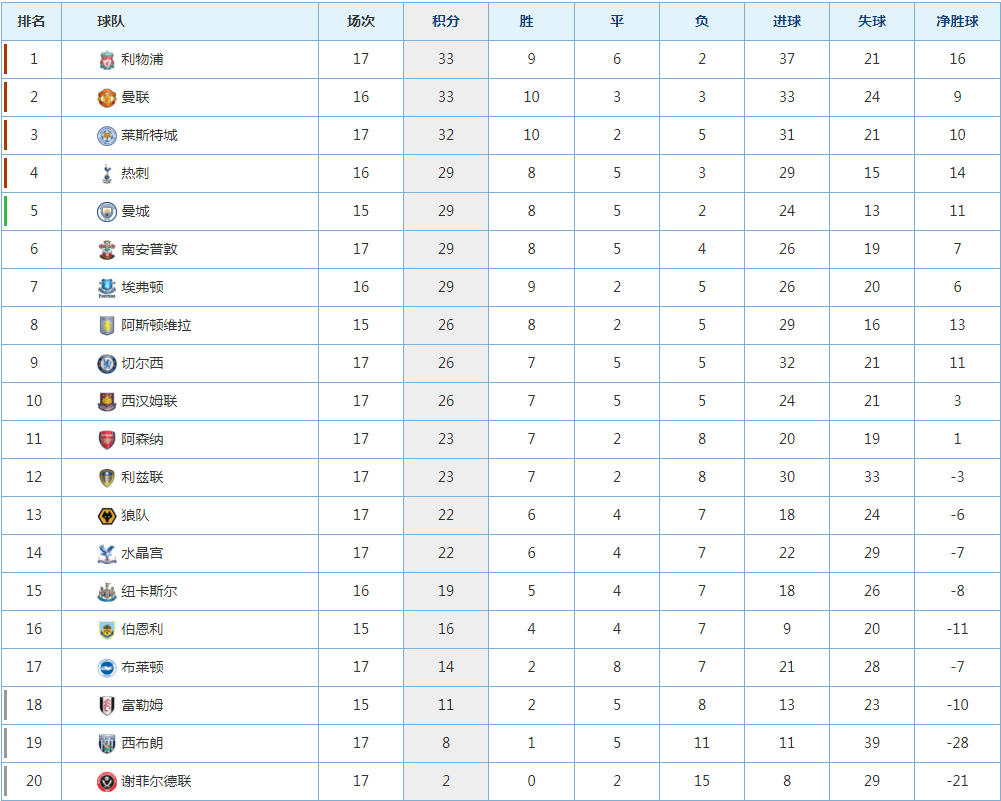Click the Crystal Palace crest icon
This screenshot has height=801, width=1001.
pos(107,553)
